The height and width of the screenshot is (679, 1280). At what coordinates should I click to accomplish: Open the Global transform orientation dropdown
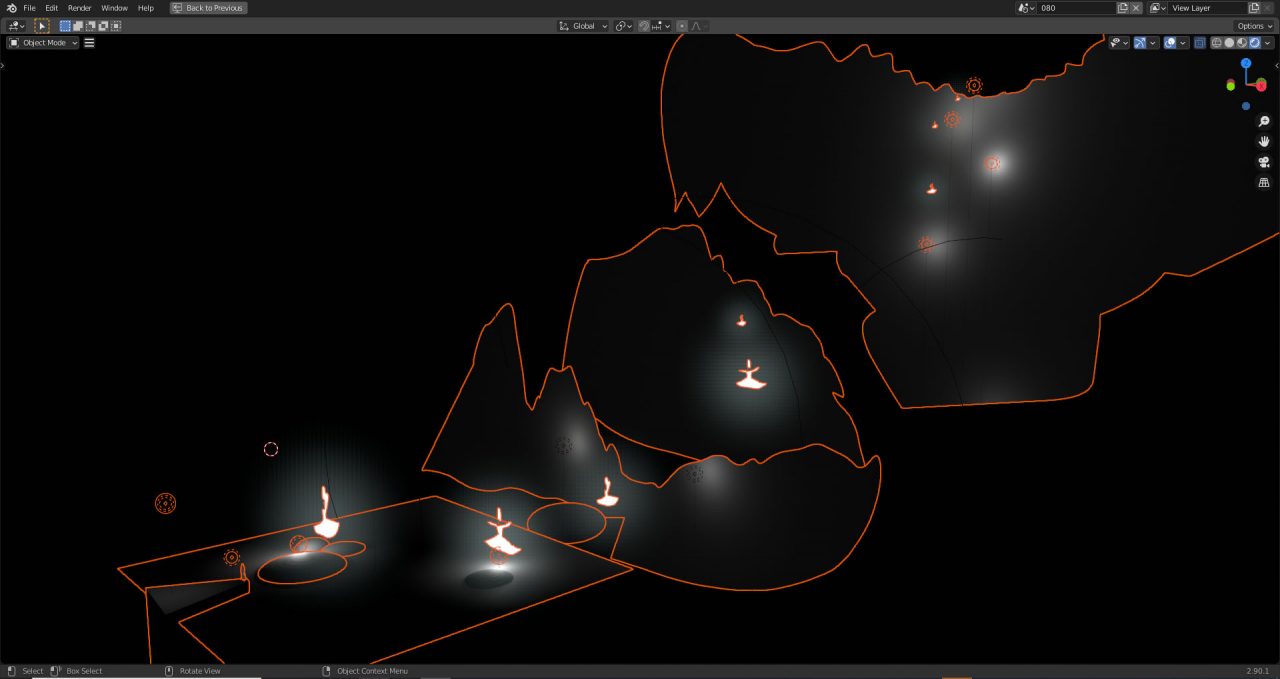tap(582, 25)
